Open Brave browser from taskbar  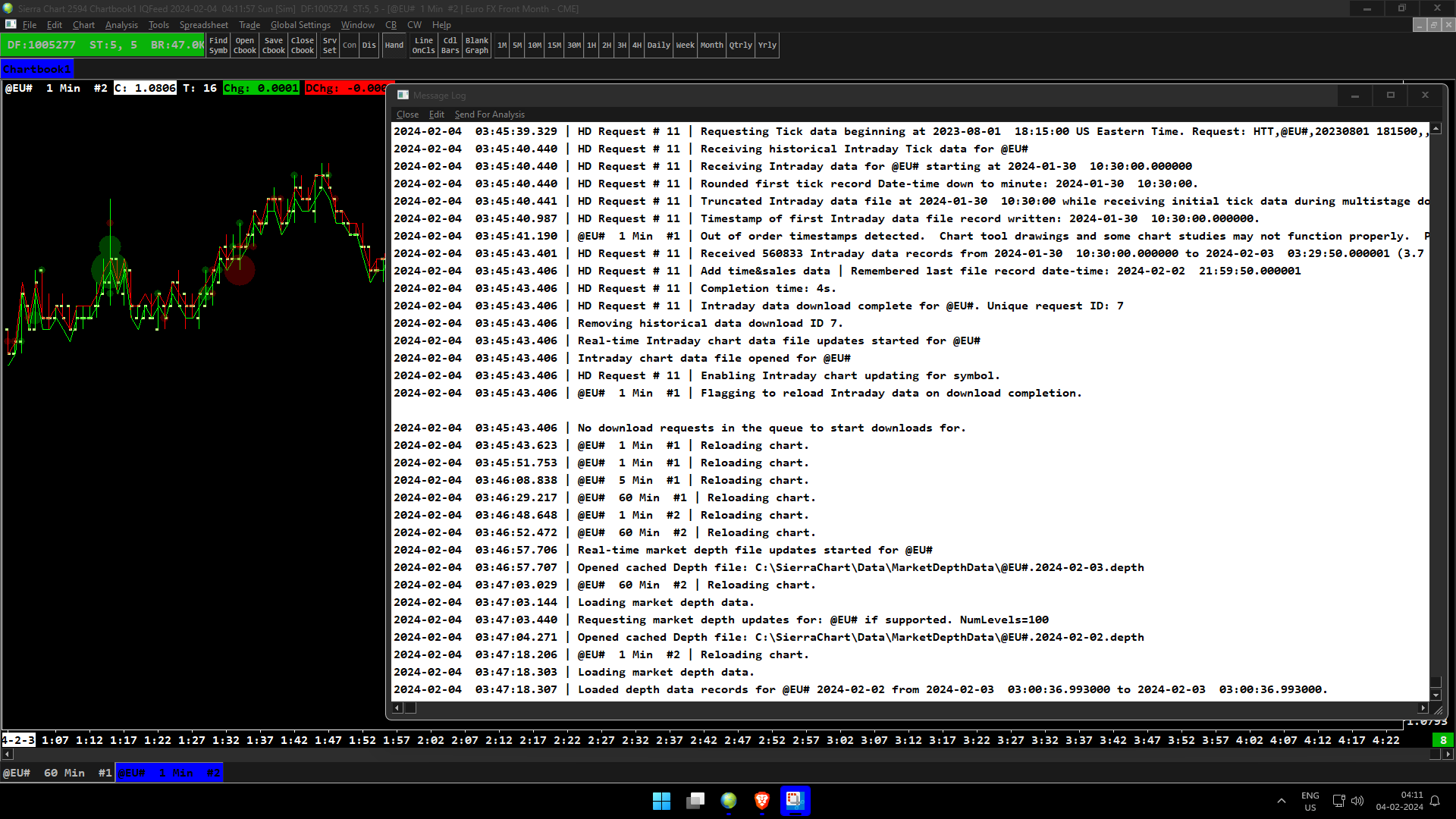point(761,801)
